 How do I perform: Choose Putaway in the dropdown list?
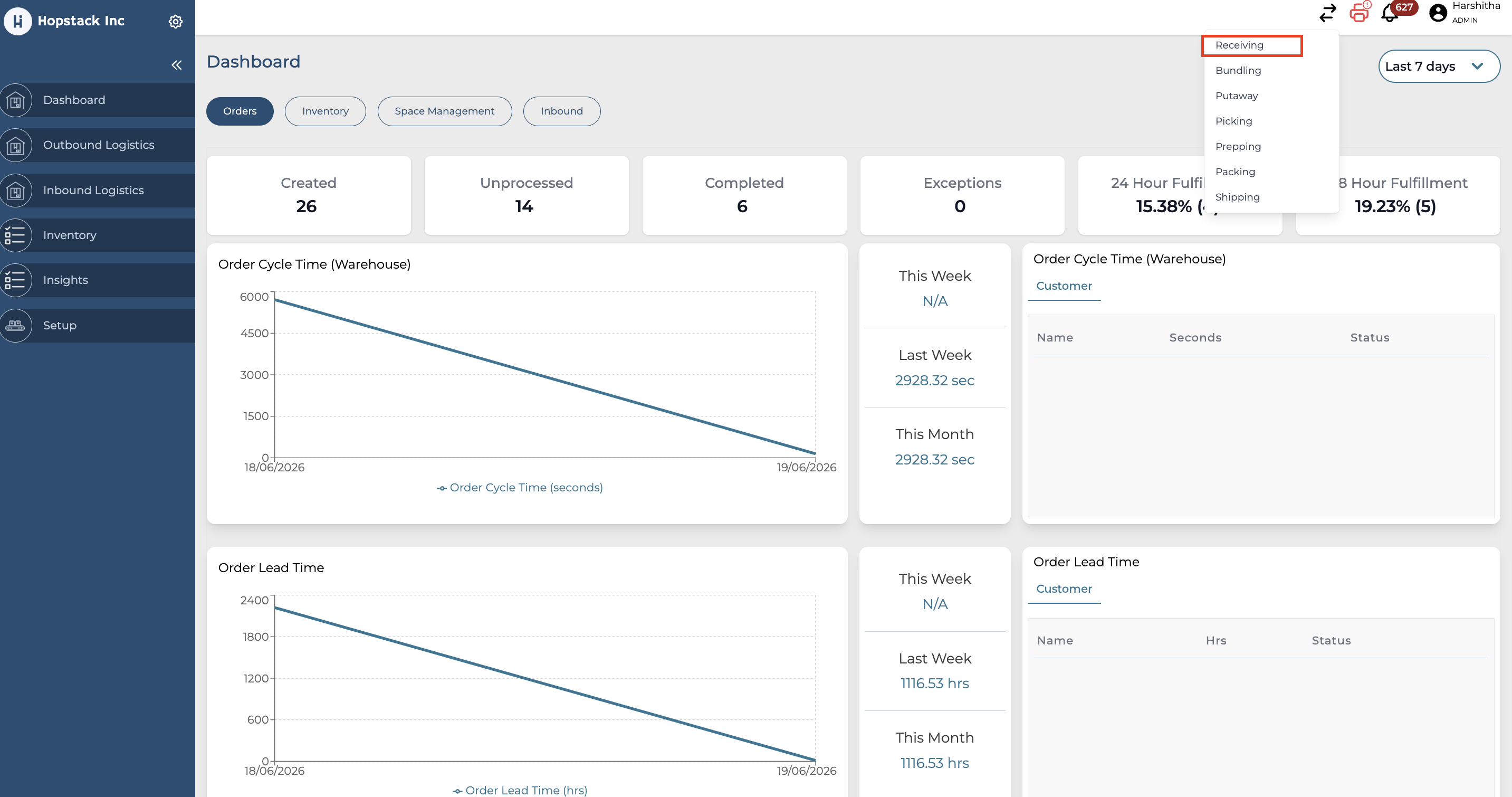[x=1236, y=96]
